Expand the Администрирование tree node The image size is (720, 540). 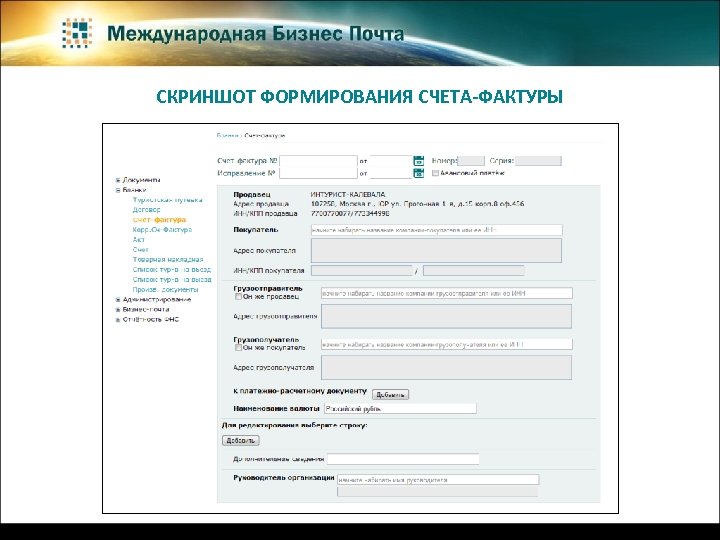118,300
